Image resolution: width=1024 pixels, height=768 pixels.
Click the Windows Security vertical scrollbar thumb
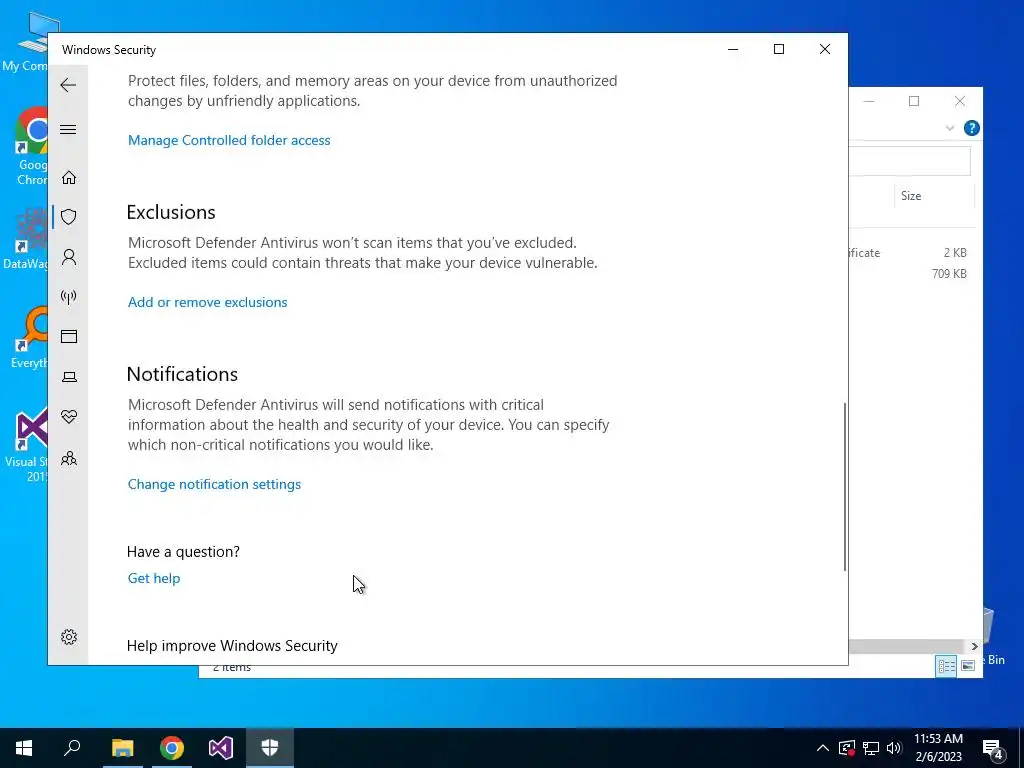click(844, 487)
